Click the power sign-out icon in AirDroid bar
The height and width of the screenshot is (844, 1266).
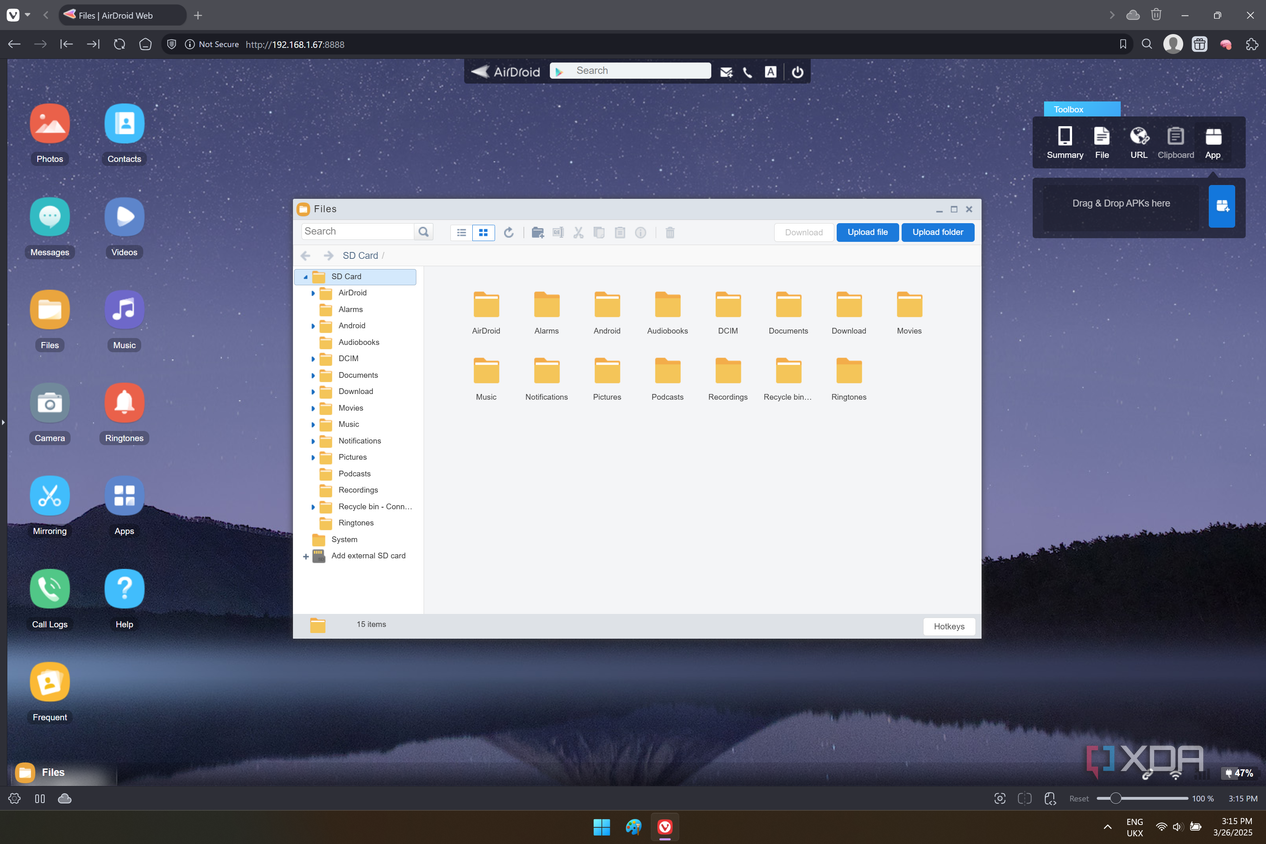(797, 72)
